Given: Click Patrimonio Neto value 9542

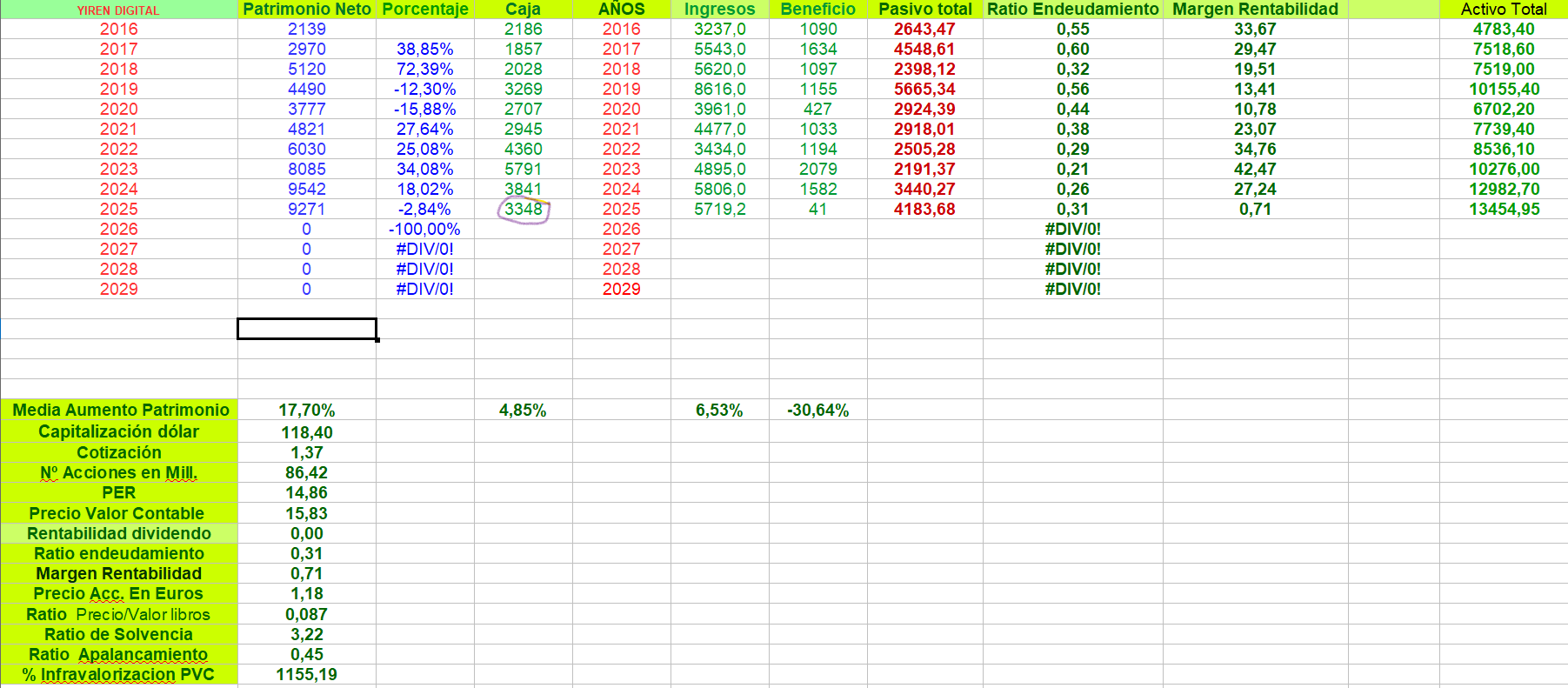Looking at the screenshot, I should [x=307, y=189].
